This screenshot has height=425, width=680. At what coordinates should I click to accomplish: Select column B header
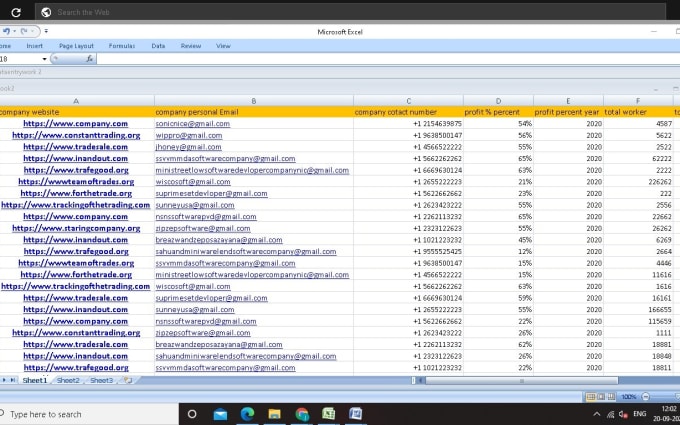(254, 101)
